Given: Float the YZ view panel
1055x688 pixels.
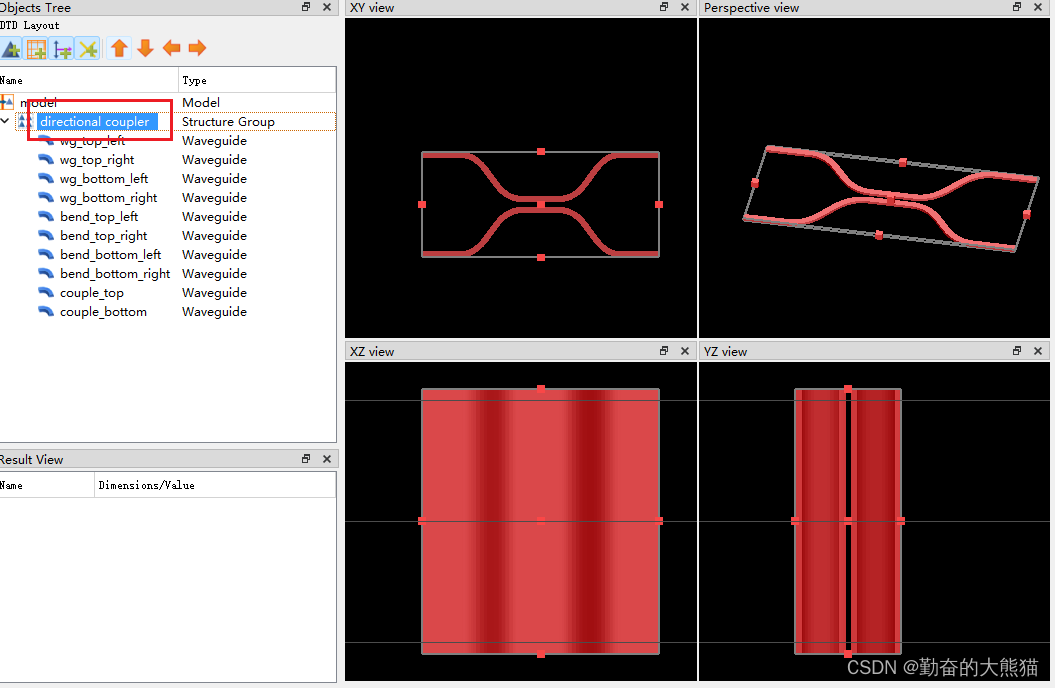Looking at the screenshot, I should coord(1017,350).
